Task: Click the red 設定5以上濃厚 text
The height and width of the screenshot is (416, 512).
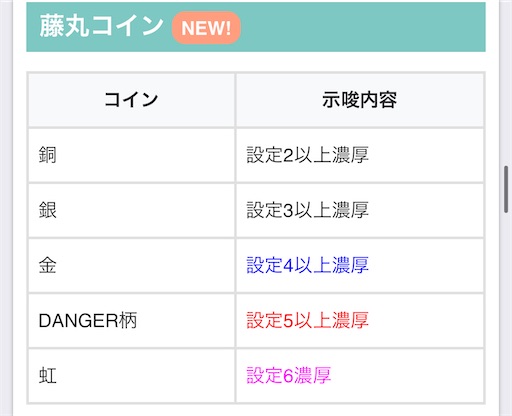Action: point(307,321)
